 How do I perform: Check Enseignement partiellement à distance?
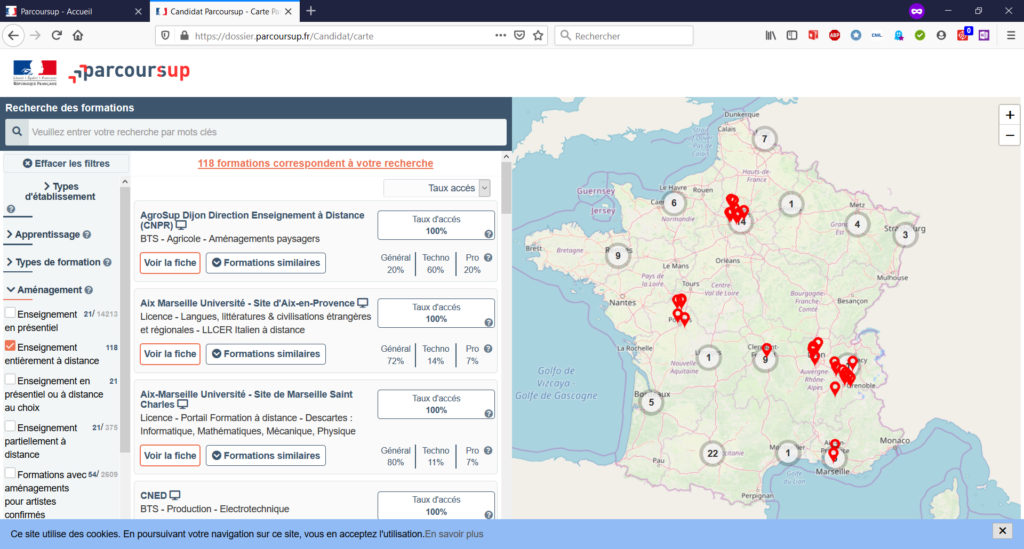(x=10, y=426)
